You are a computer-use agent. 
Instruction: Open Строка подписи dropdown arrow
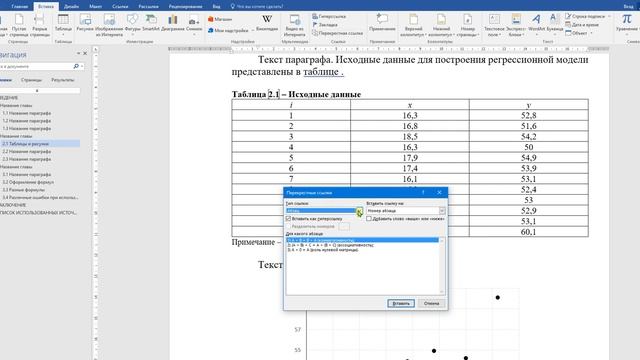(609, 16)
